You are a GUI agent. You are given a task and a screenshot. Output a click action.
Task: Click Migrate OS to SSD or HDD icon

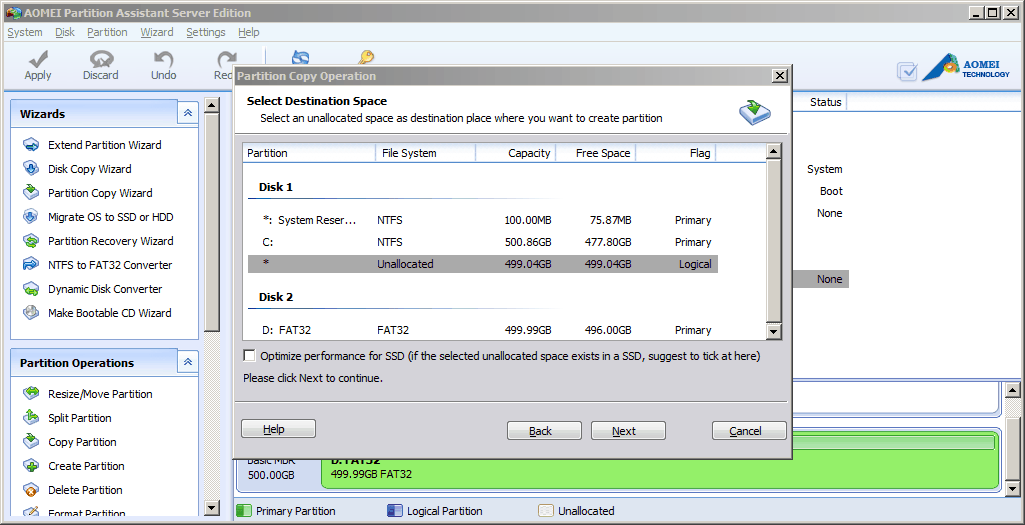coord(31,217)
